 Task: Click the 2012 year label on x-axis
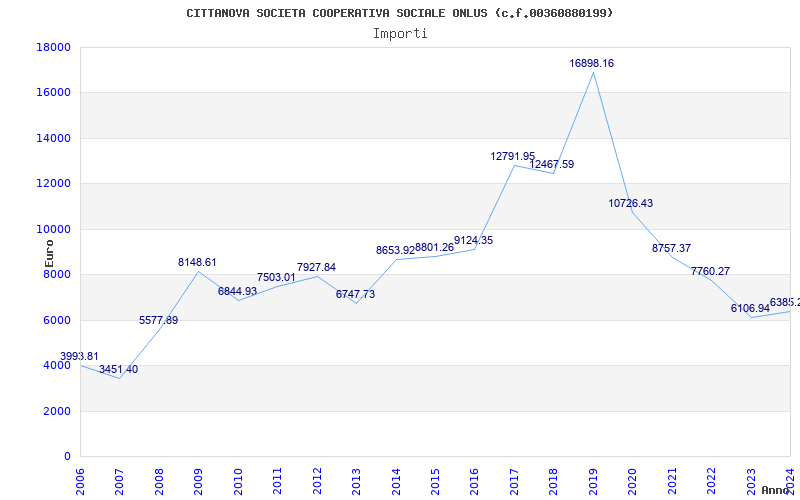(317, 481)
